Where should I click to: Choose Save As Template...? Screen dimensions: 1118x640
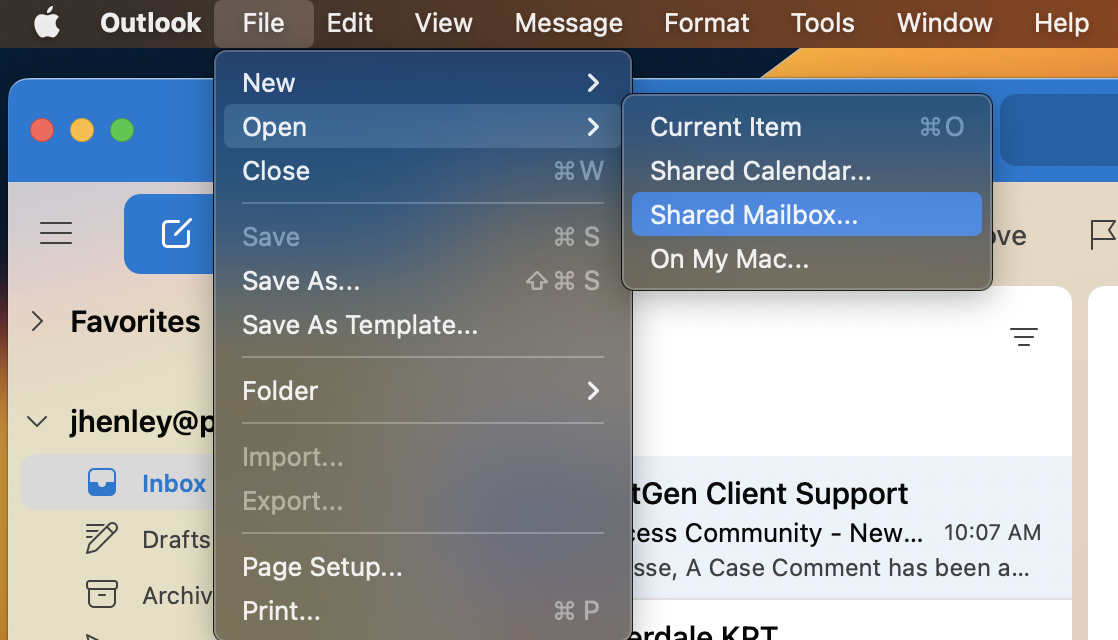coord(422,325)
